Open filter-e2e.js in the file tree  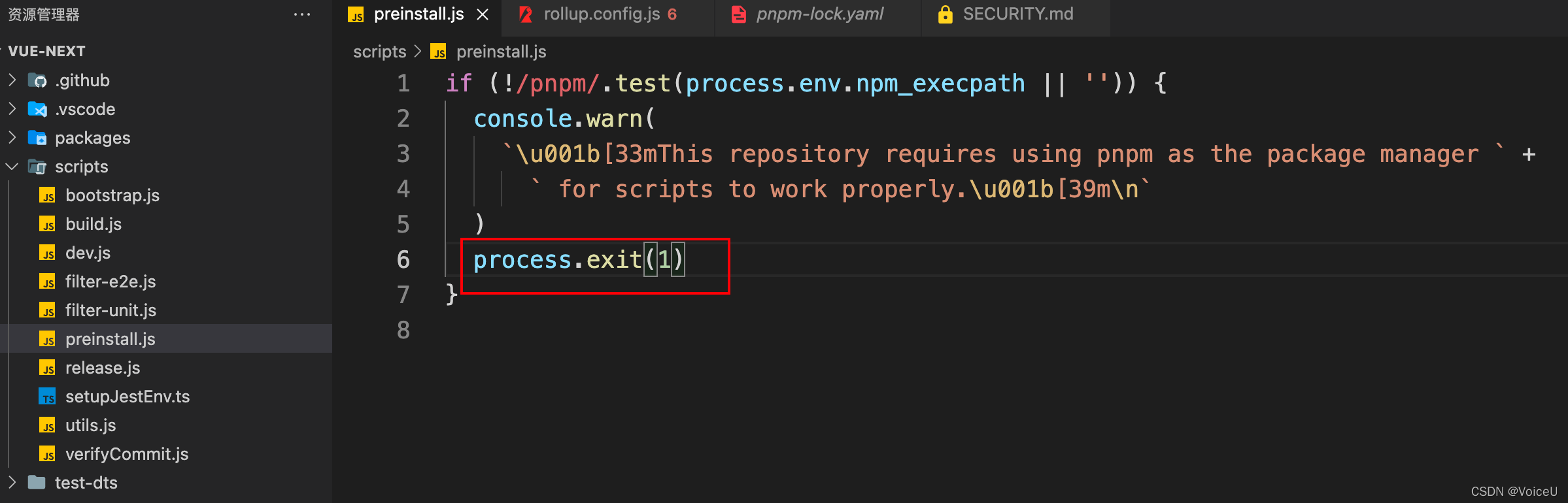(x=111, y=282)
